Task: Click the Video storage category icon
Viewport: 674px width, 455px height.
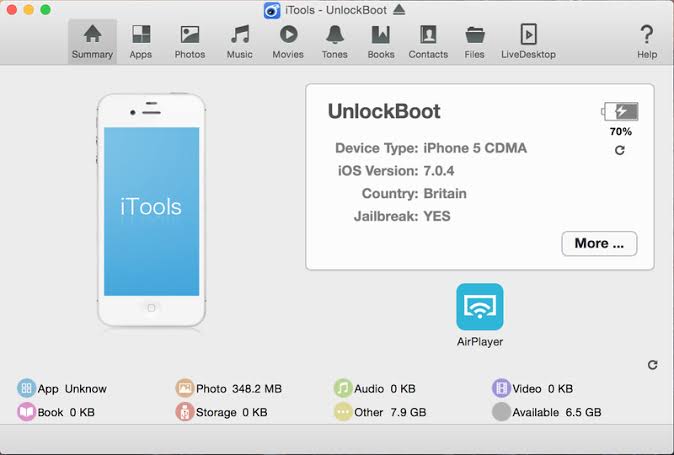Action: pos(501,388)
